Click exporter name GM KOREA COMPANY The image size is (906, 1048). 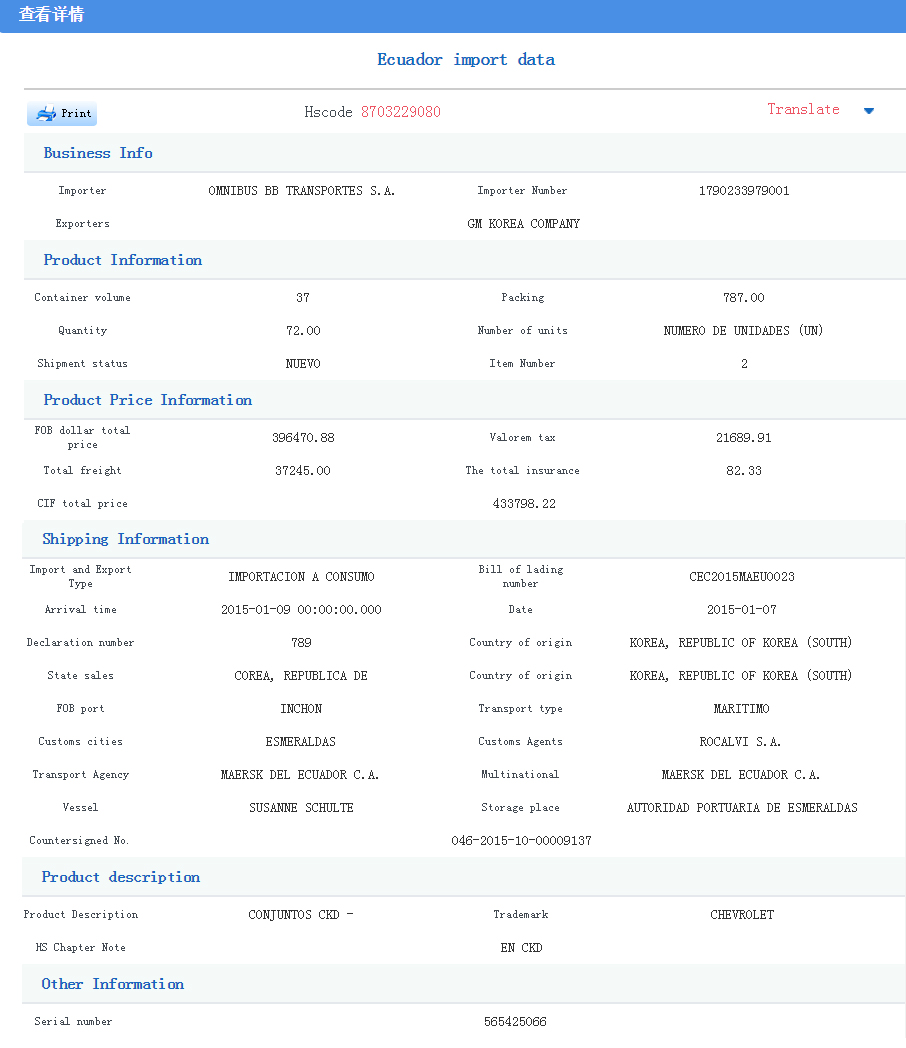pos(523,224)
